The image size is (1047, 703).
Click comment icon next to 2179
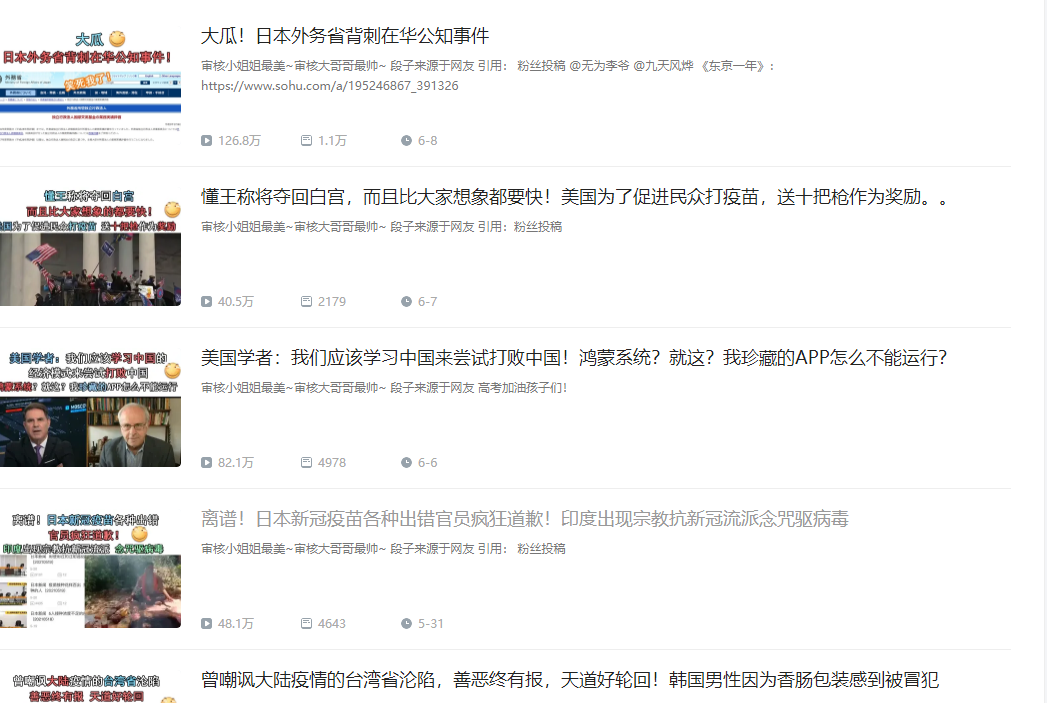point(306,301)
